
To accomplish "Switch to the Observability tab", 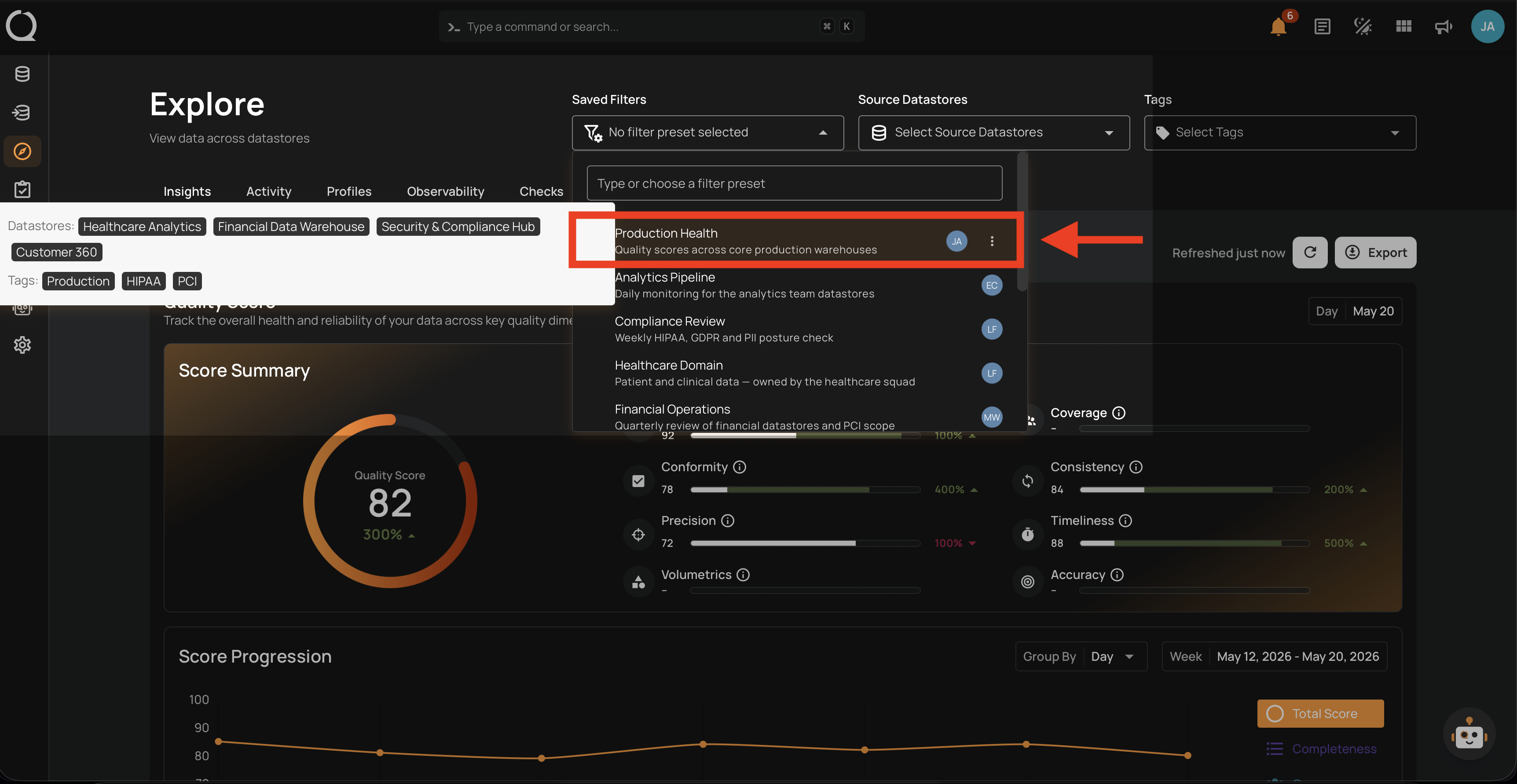I will [445, 191].
